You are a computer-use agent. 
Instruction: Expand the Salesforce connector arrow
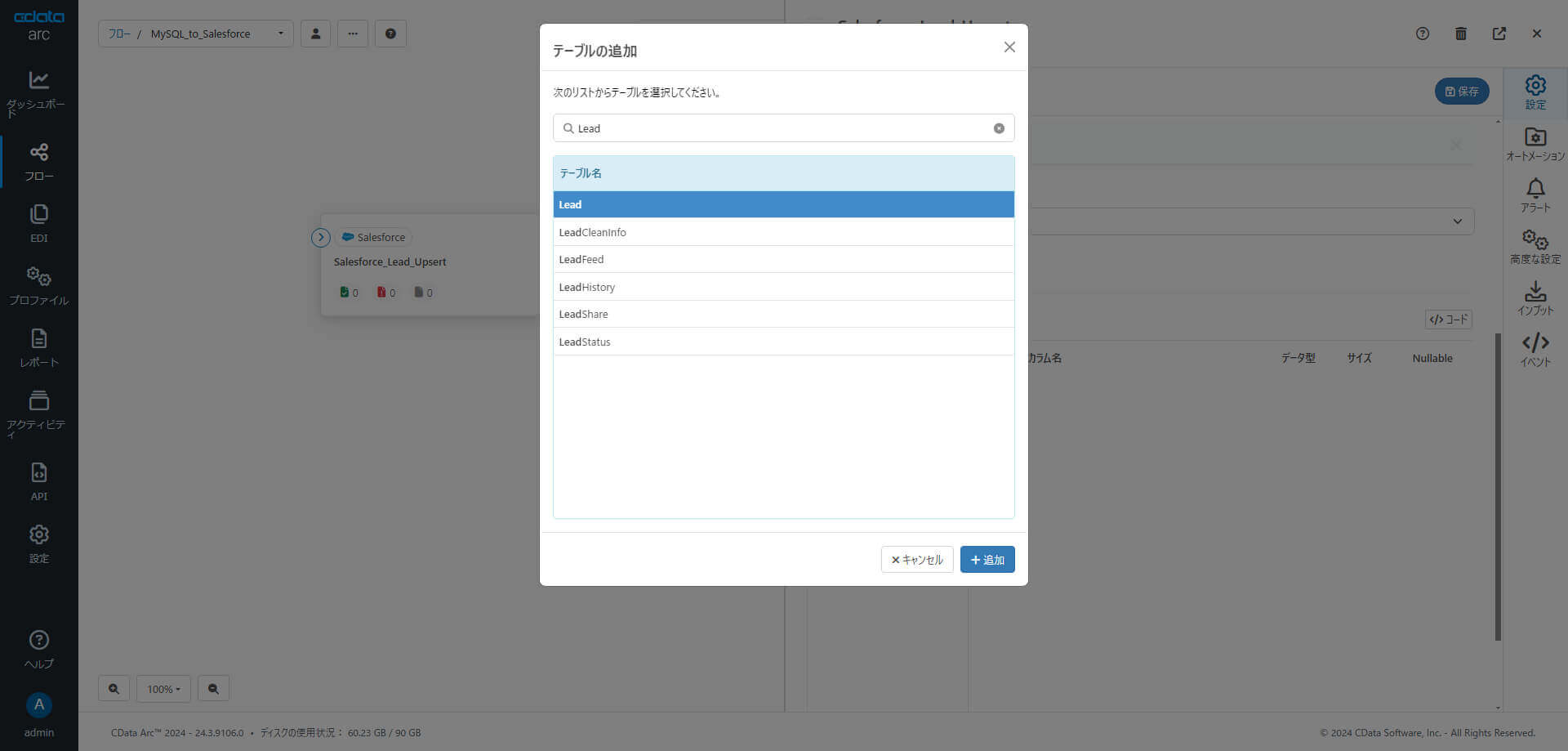tap(321, 238)
